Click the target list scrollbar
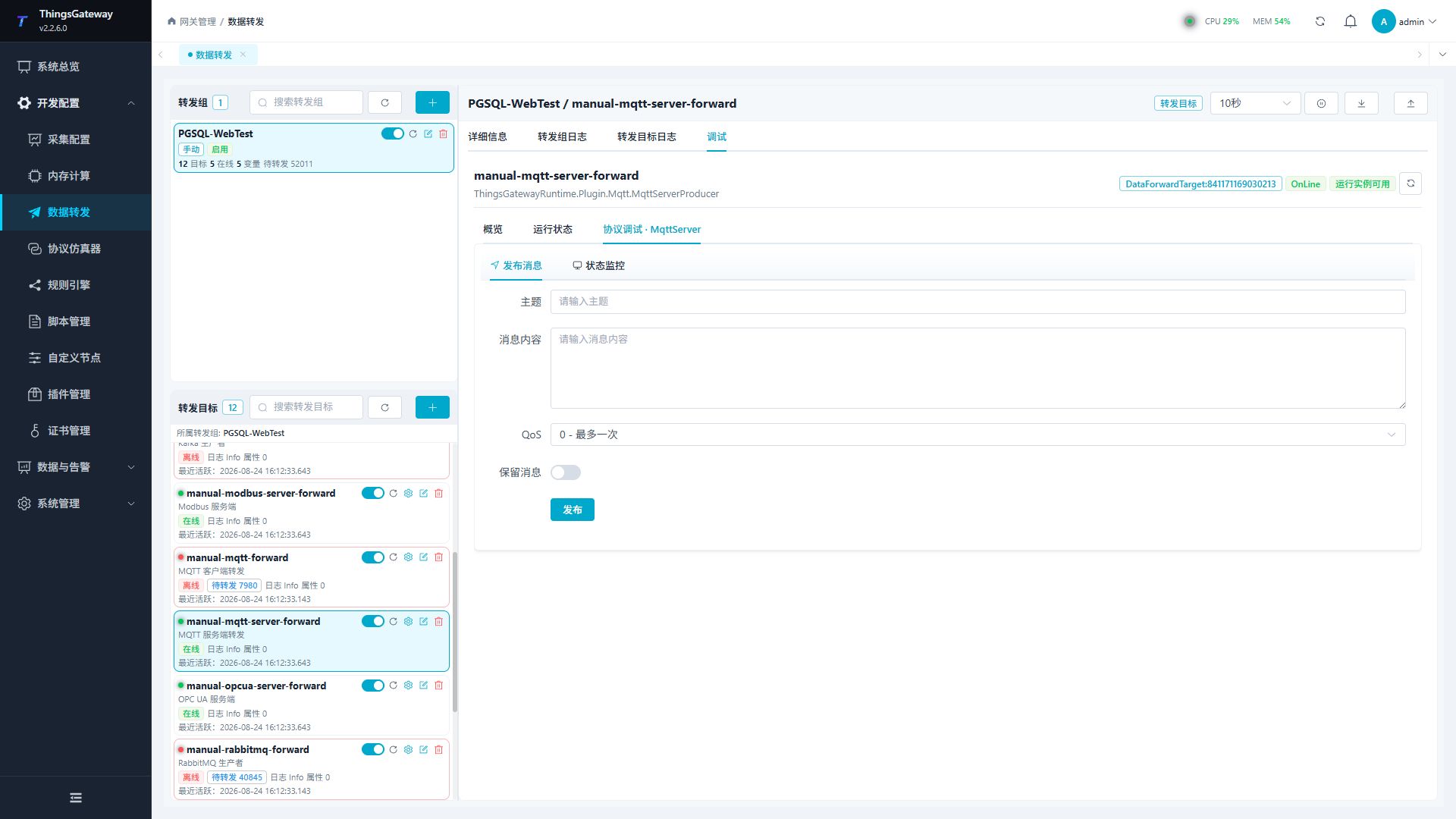This screenshot has height=819, width=1456. [455, 632]
